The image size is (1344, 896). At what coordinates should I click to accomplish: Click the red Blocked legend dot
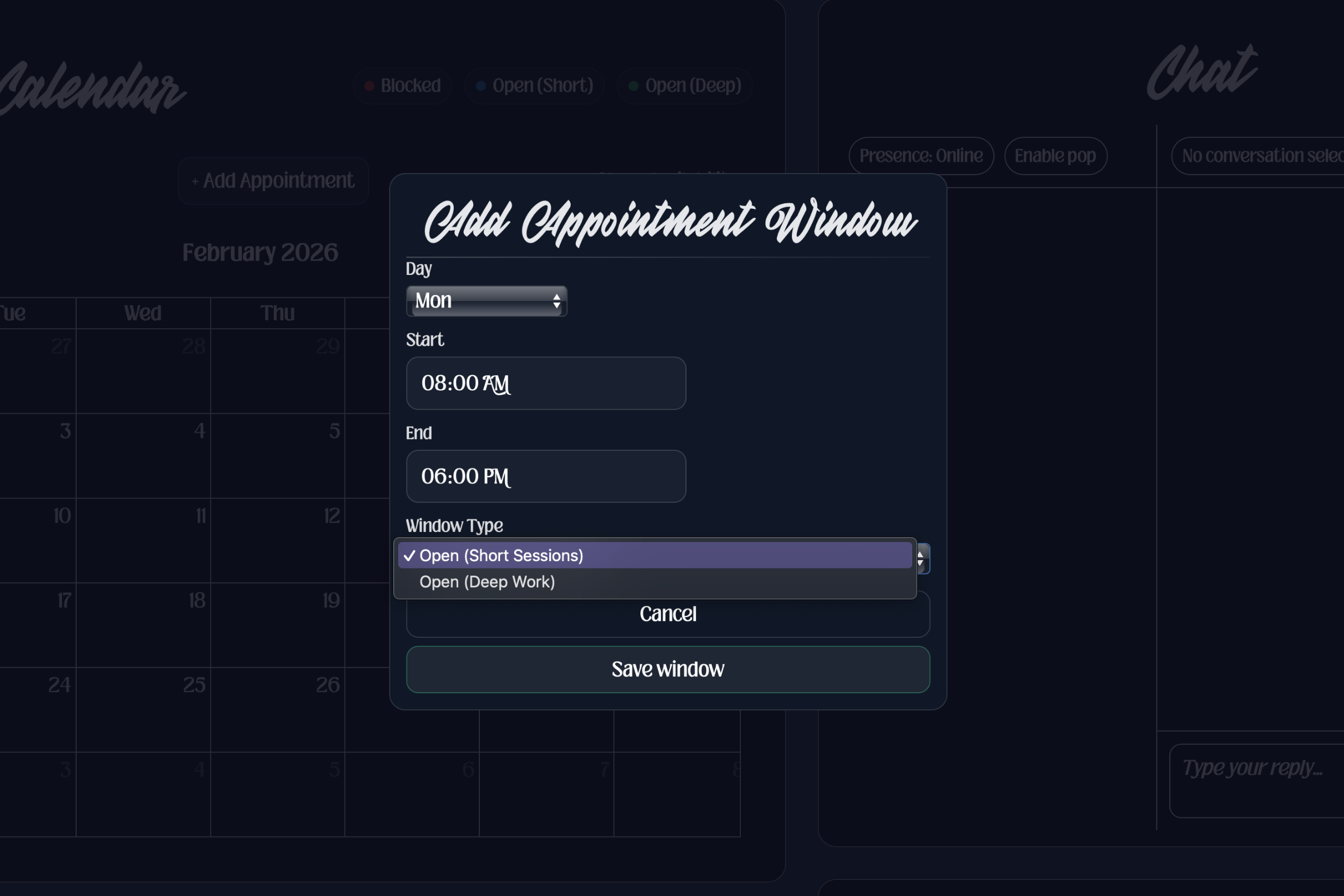tap(370, 86)
